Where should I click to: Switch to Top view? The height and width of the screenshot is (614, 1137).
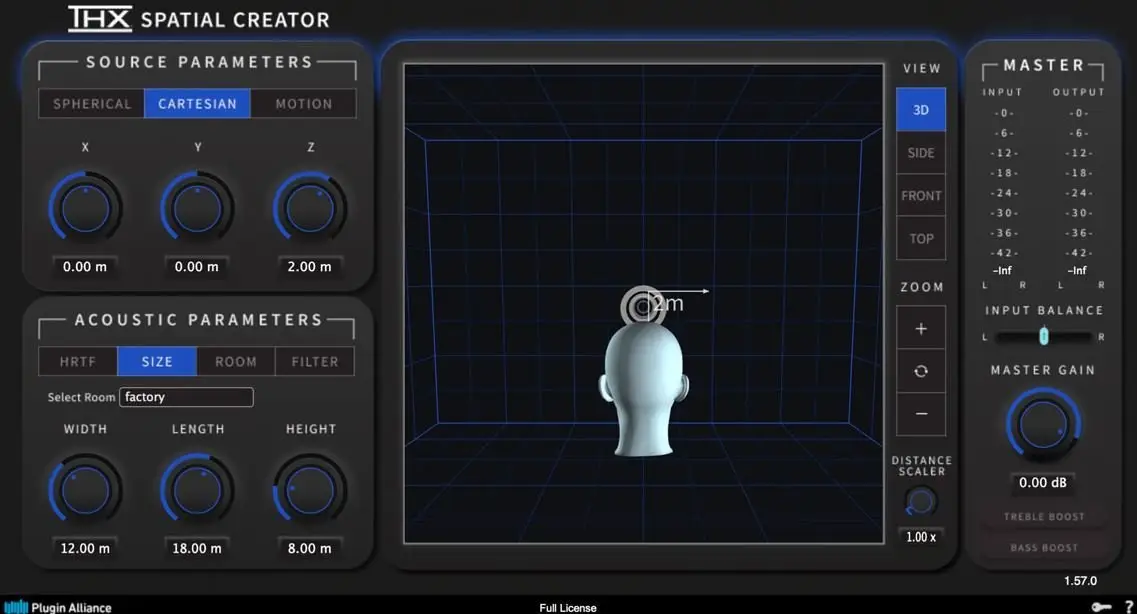pyautogui.click(x=921, y=238)
